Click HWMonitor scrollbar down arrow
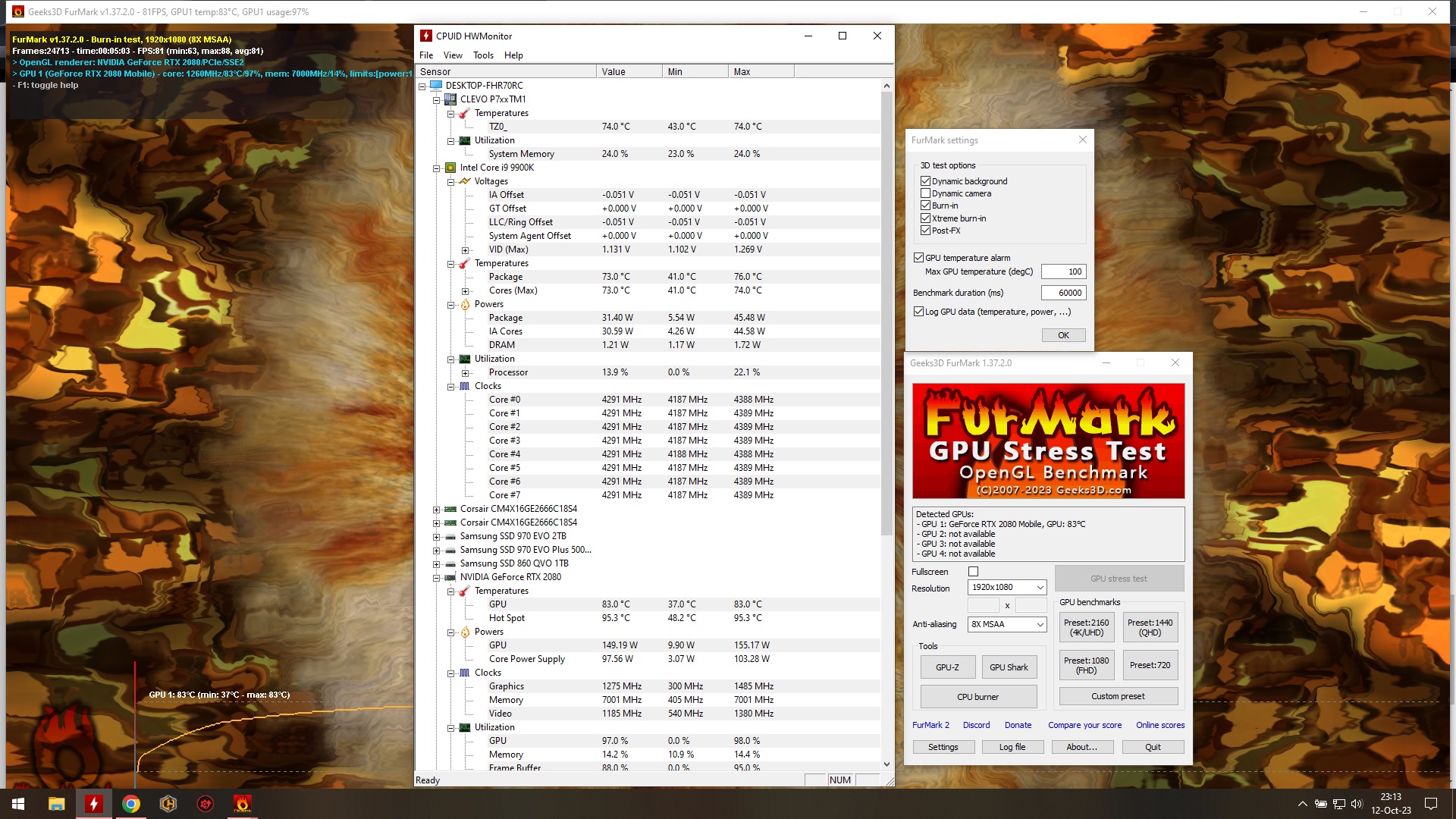This screenshot has height=819, width=1456. click(886, 764)
